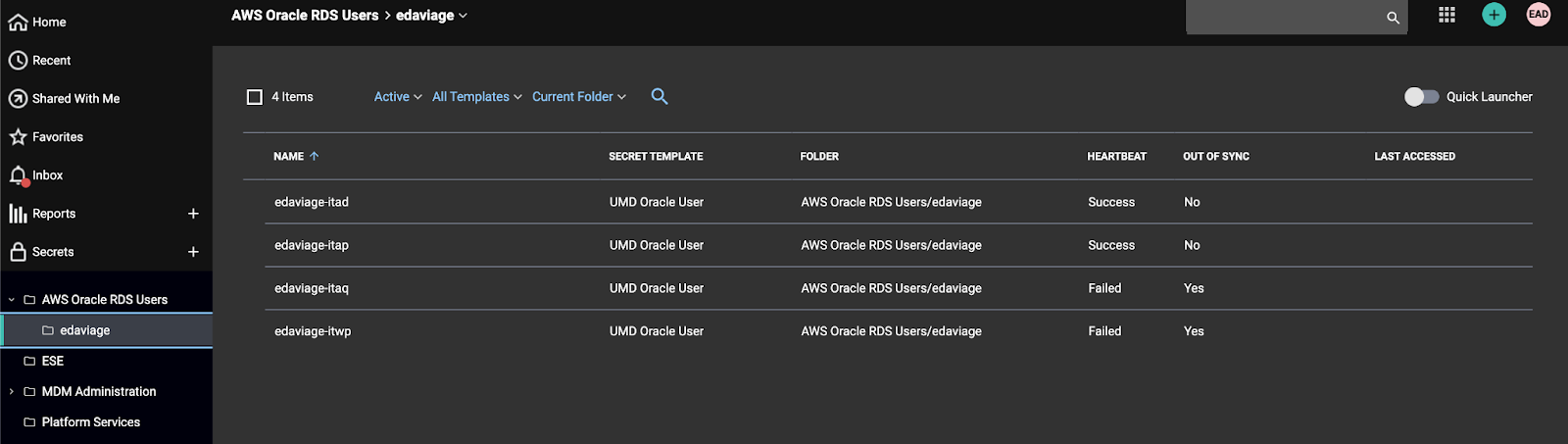Open Shared With Me in sidebar

tap(75, 99)
